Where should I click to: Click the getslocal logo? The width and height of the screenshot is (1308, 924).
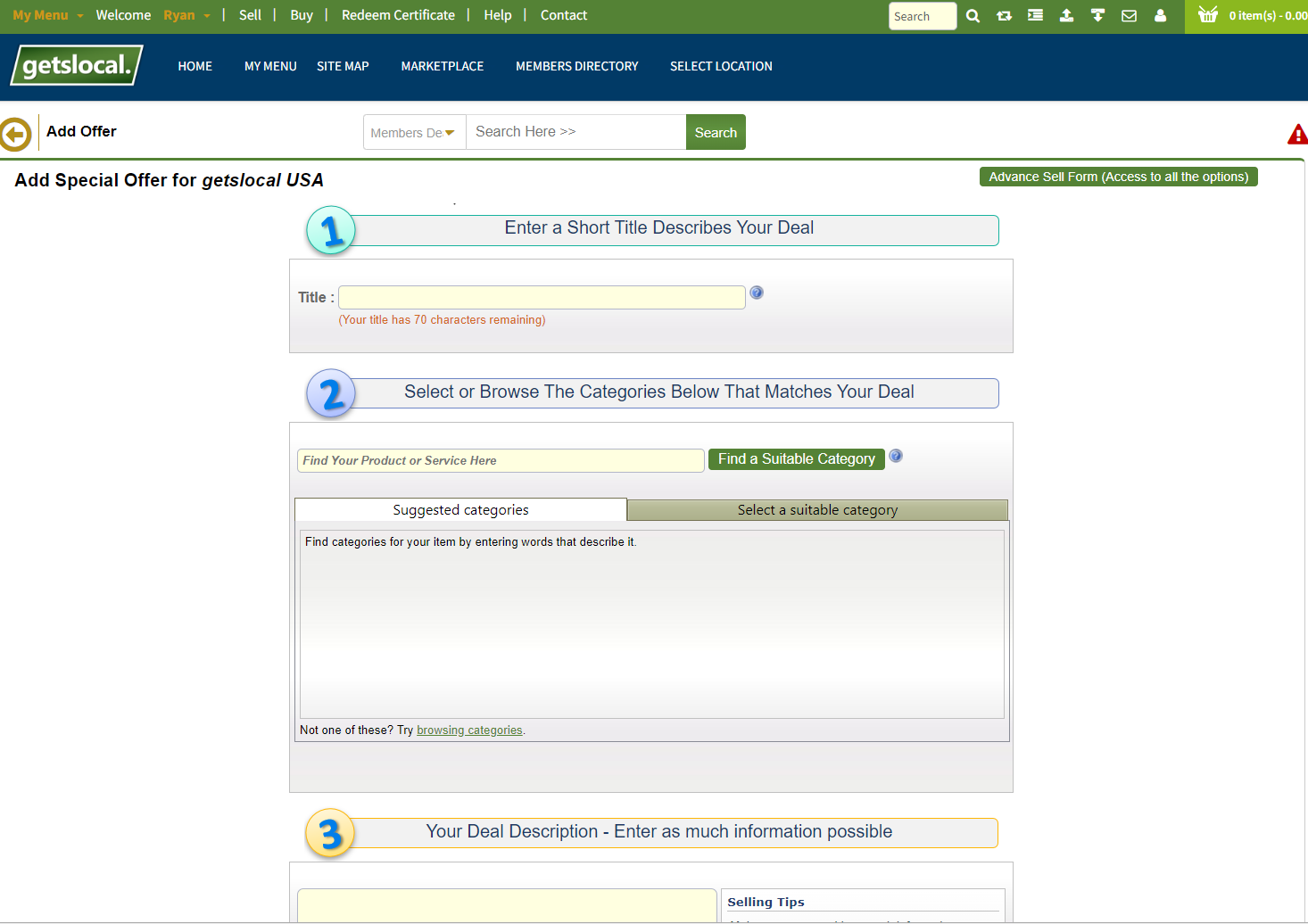coord(77,65)
